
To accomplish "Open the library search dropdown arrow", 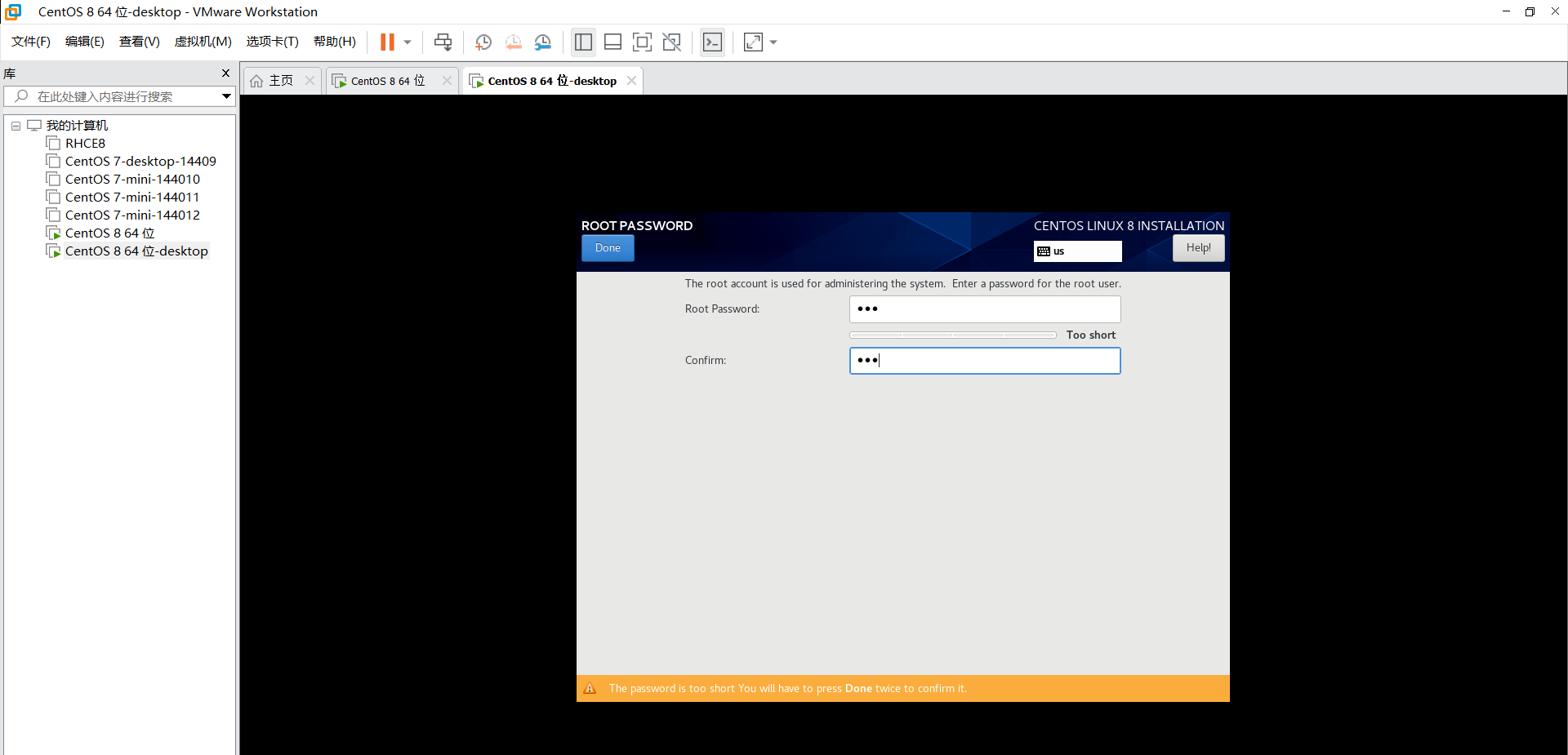I will pos(226,96).
